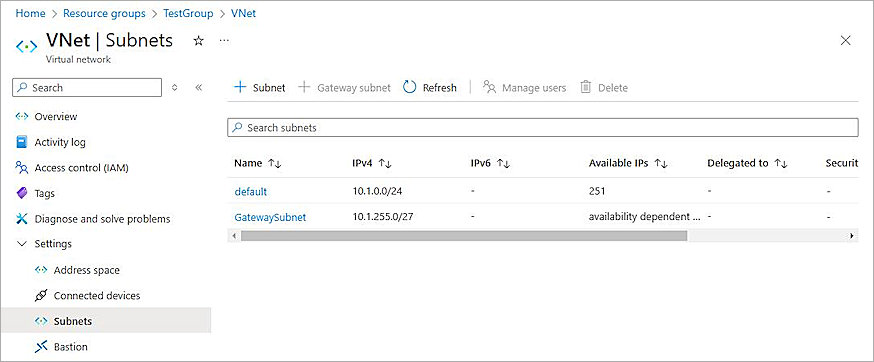Click the 251 available IPs value

click(597, 191)
